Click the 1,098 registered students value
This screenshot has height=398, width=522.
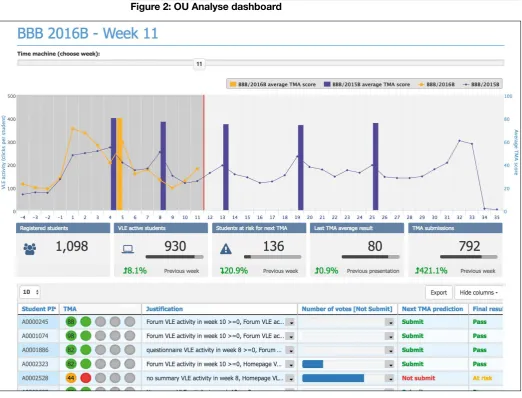[x=72, y=246]
